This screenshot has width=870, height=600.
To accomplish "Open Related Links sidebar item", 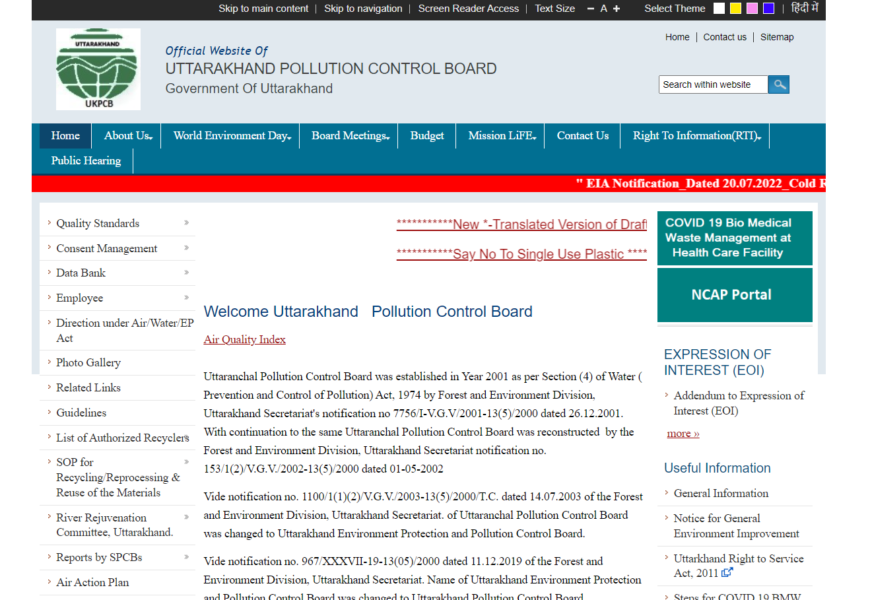I will 88,387.
